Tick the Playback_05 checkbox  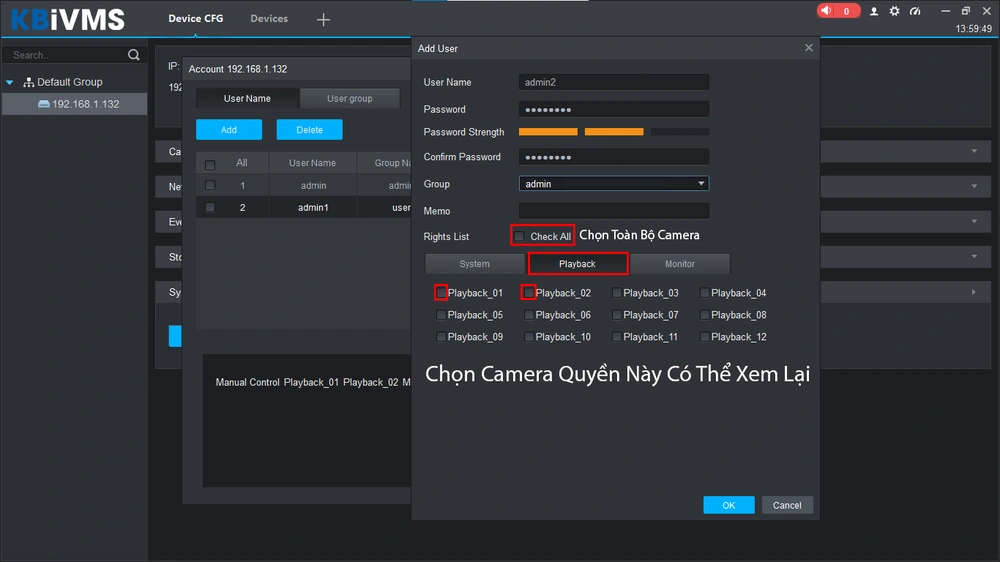pos(441,314)
